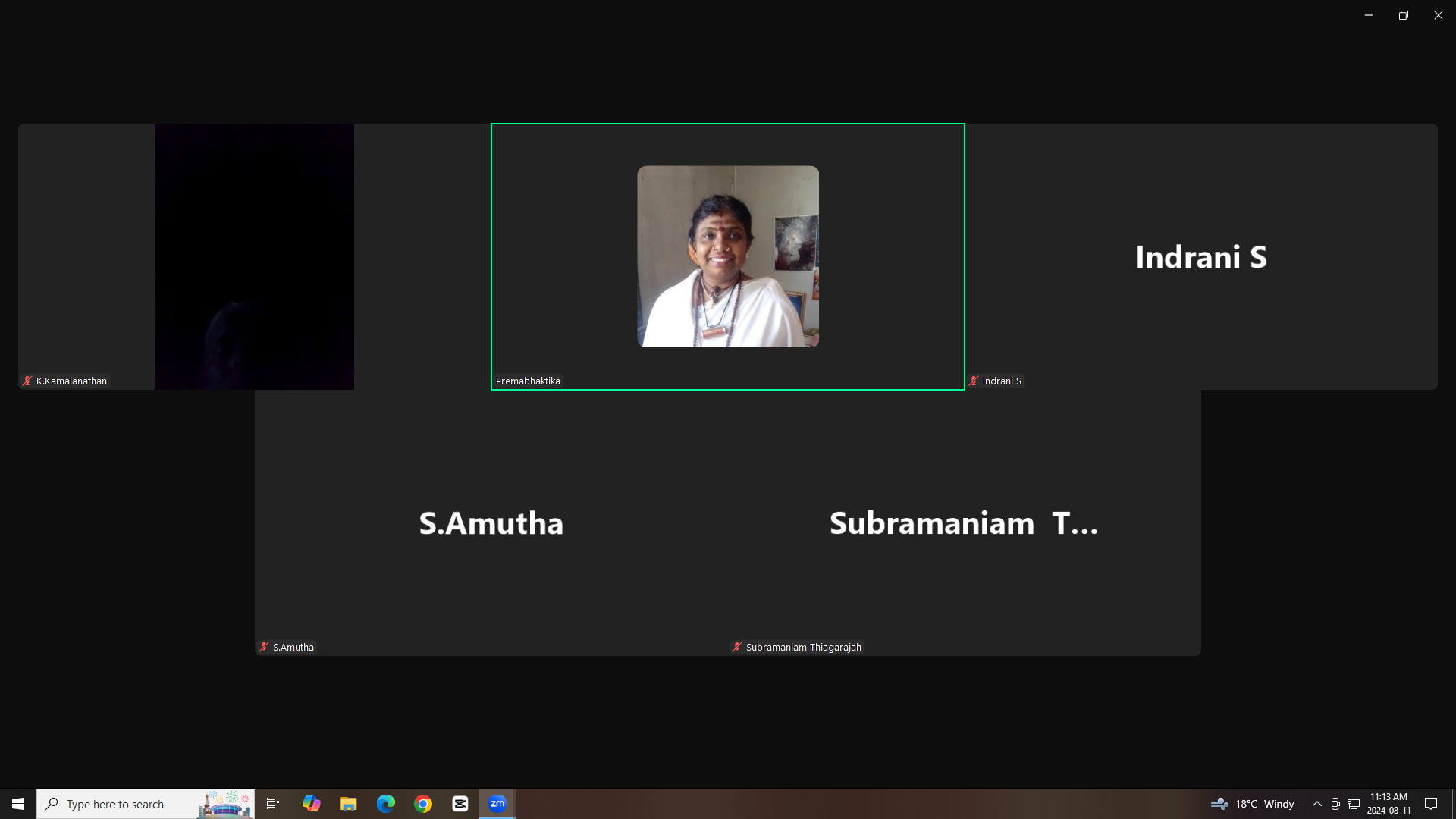Image resolution: width=1456 pixels, height=819 pixels.
Task: Click the muted mic icon beside S.Amutha
Action: (264, 648)
